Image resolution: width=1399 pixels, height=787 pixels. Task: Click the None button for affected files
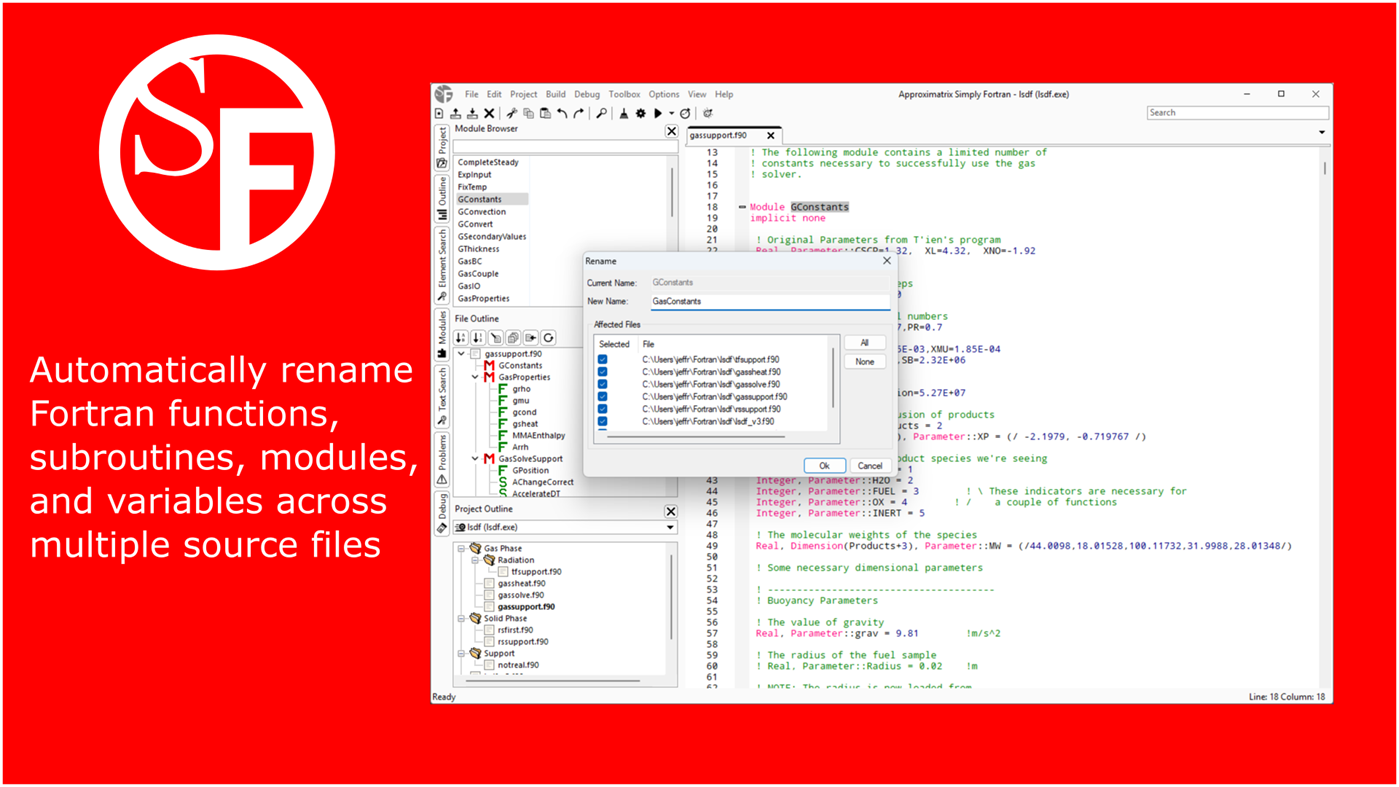[864, 362]
